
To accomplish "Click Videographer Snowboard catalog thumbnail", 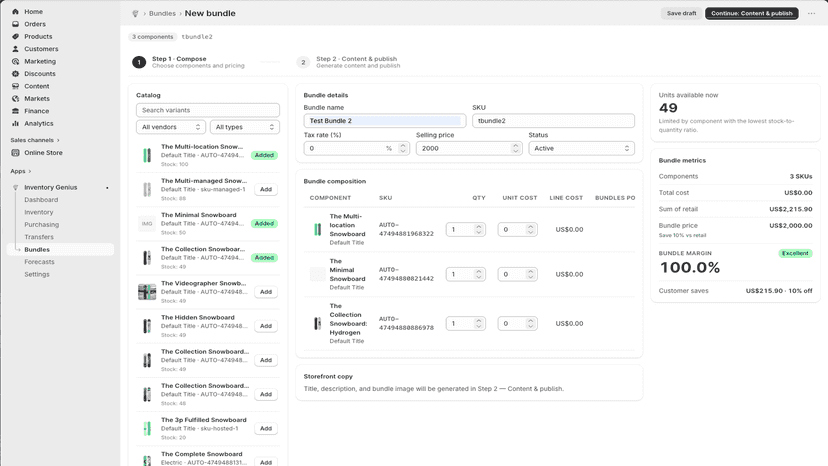I will click(x=147, y=292).
